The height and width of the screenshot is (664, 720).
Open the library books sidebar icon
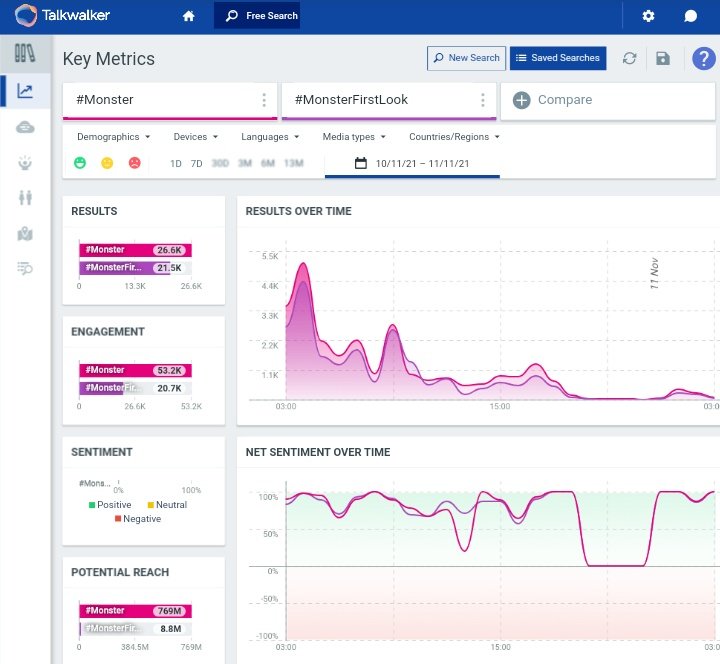point(25,53)
